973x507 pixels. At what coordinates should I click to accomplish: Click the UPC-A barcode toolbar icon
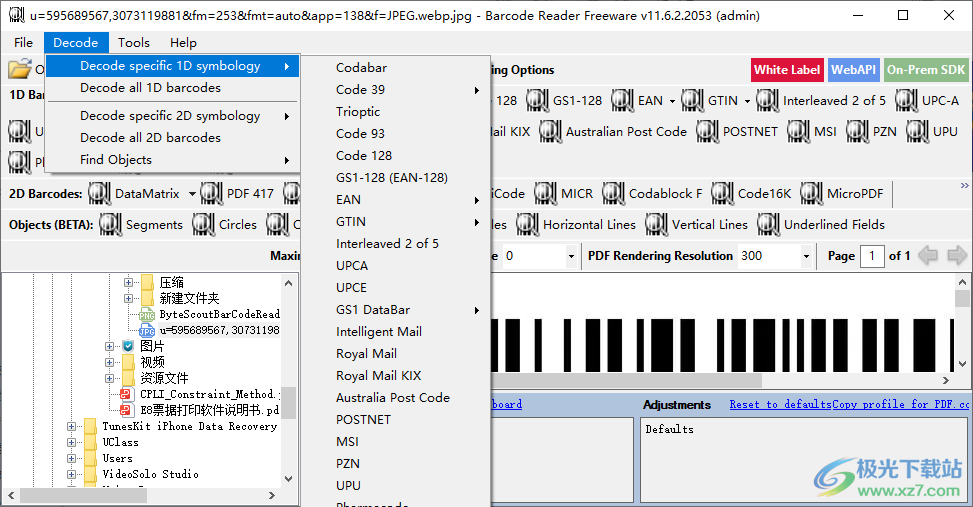[907, 101]
